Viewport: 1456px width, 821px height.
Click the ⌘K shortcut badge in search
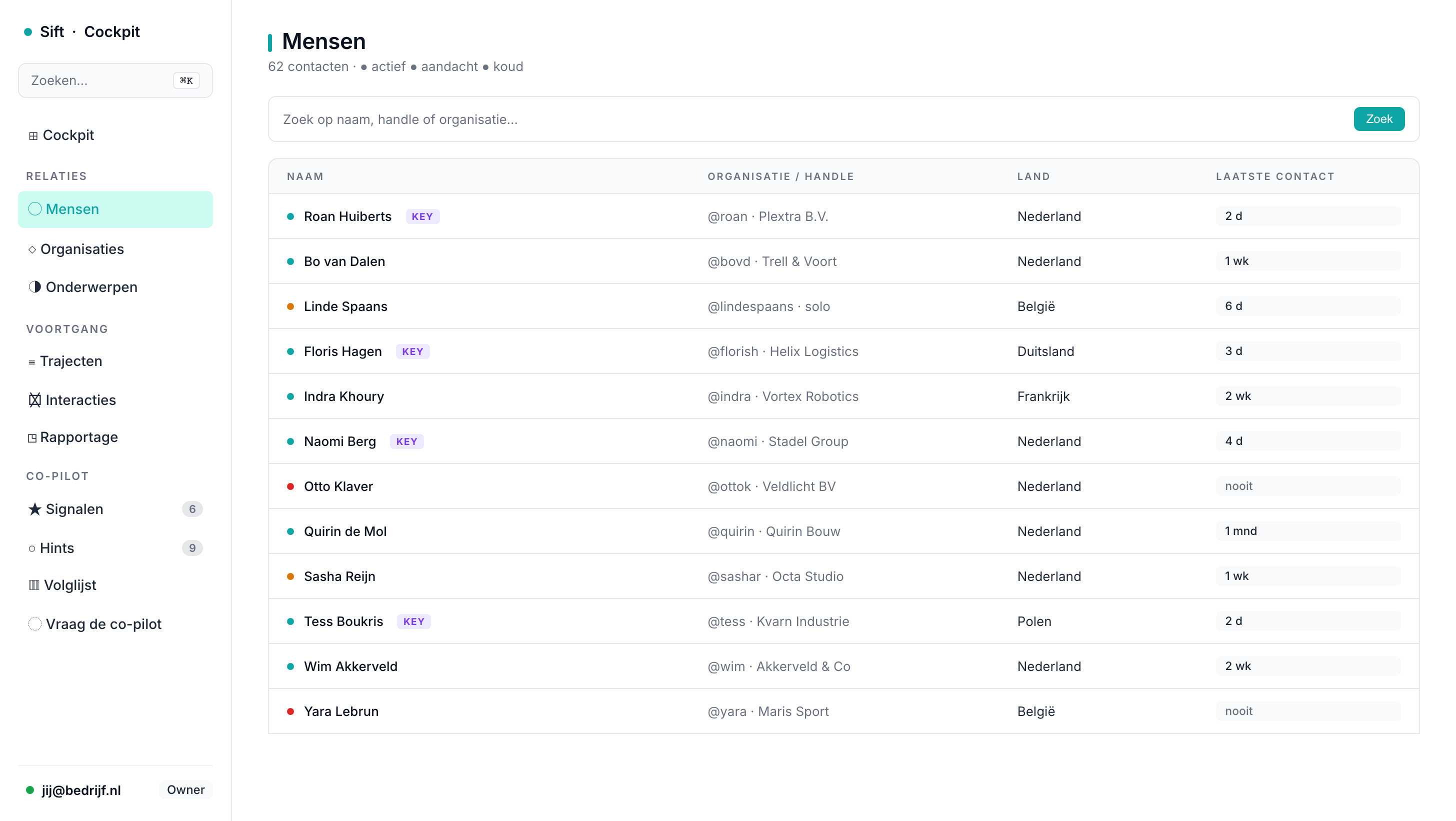(x=186, y=80)
